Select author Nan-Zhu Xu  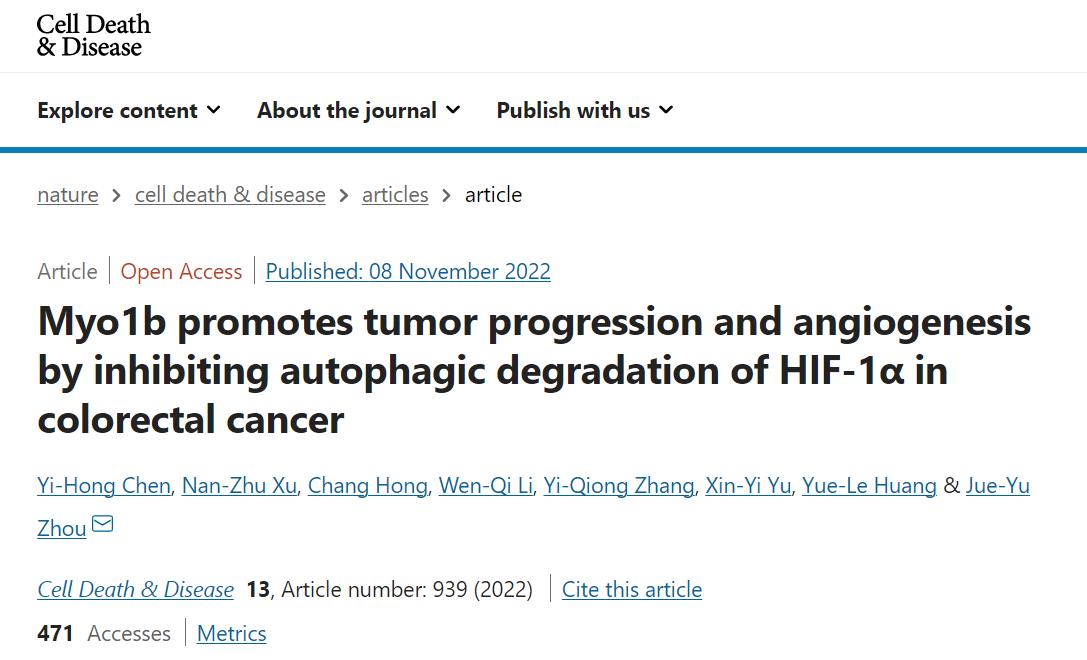[x=238, y=486]
